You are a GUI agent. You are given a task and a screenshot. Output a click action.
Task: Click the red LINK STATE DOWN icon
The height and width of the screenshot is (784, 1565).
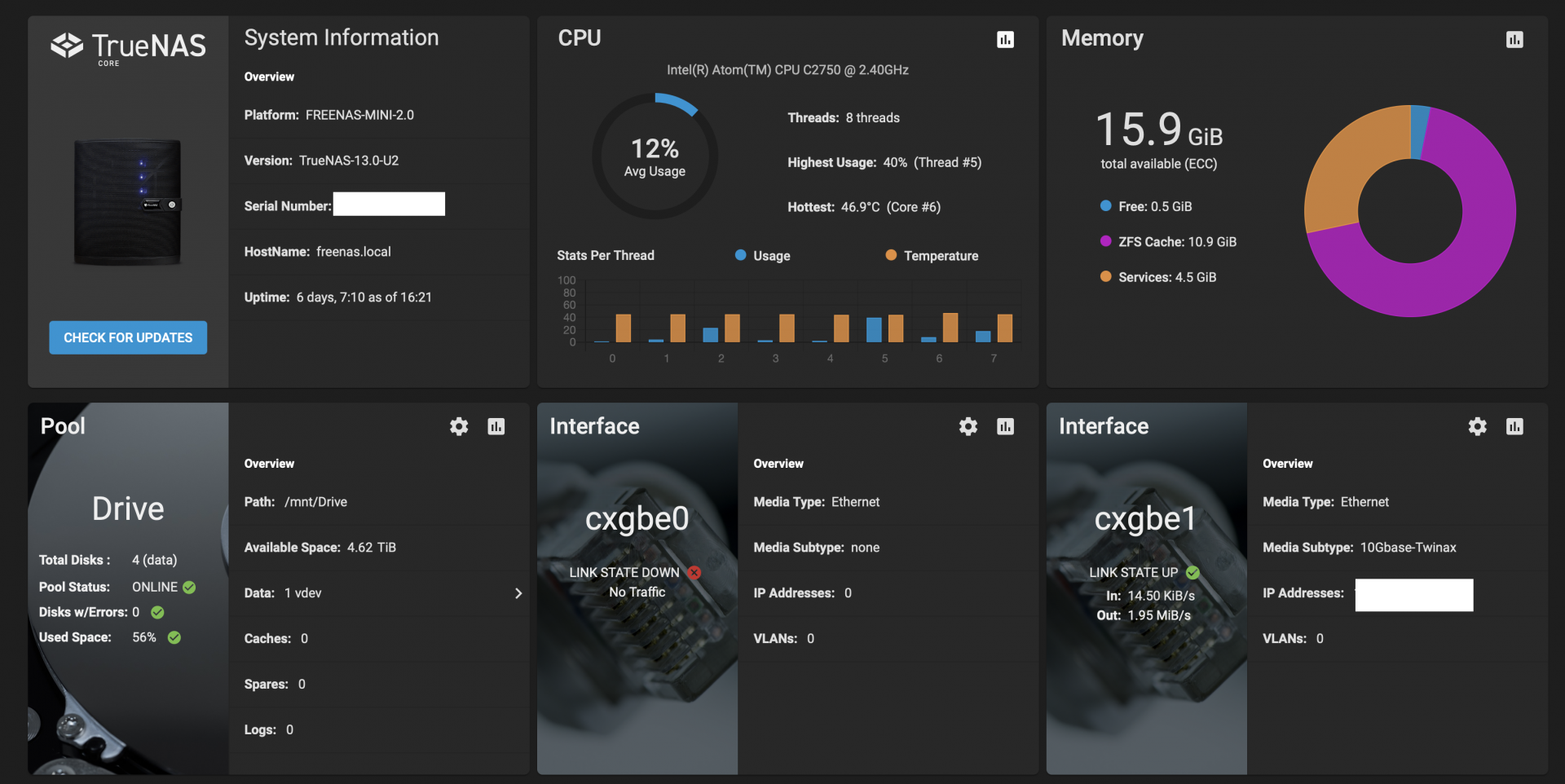coord(694,572)
